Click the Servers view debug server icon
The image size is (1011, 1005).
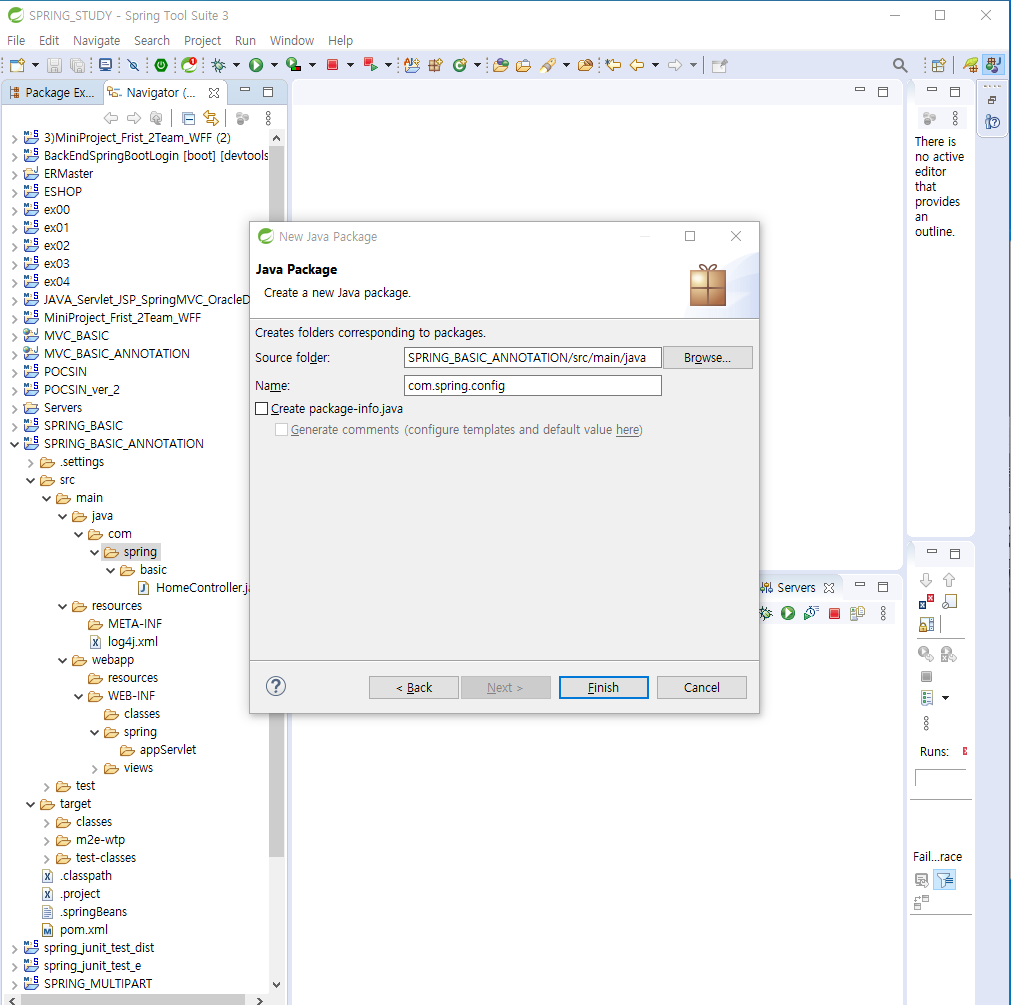point(766,612)
